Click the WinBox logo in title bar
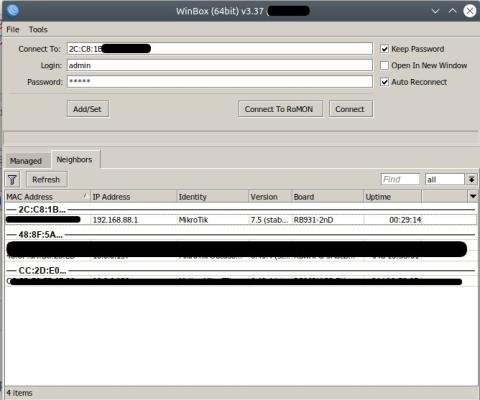 (x=12, y=10)
